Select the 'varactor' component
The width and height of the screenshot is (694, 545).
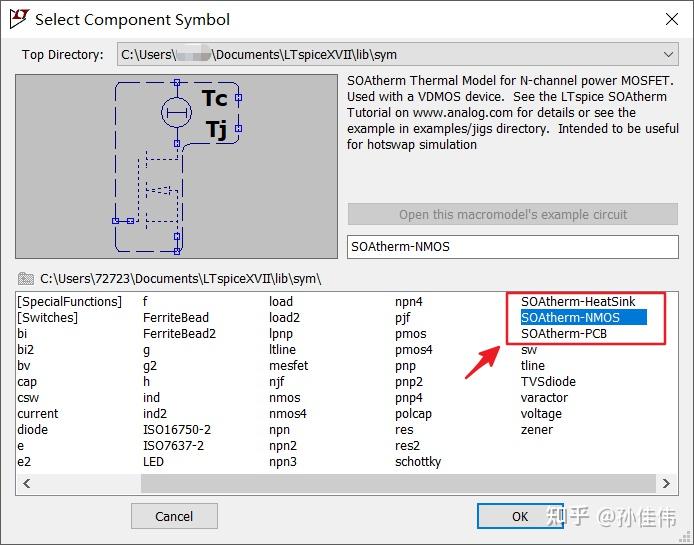(x=544, y=398)
